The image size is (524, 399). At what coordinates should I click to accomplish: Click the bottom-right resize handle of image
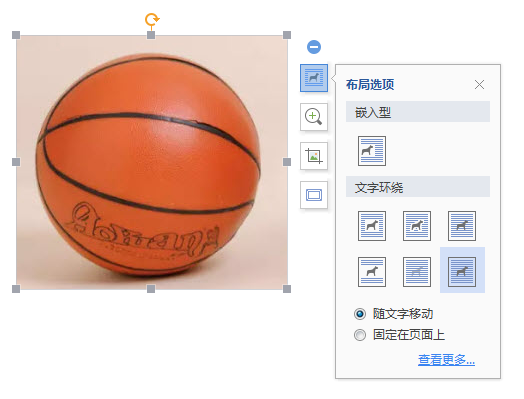[x=287, y=289]
